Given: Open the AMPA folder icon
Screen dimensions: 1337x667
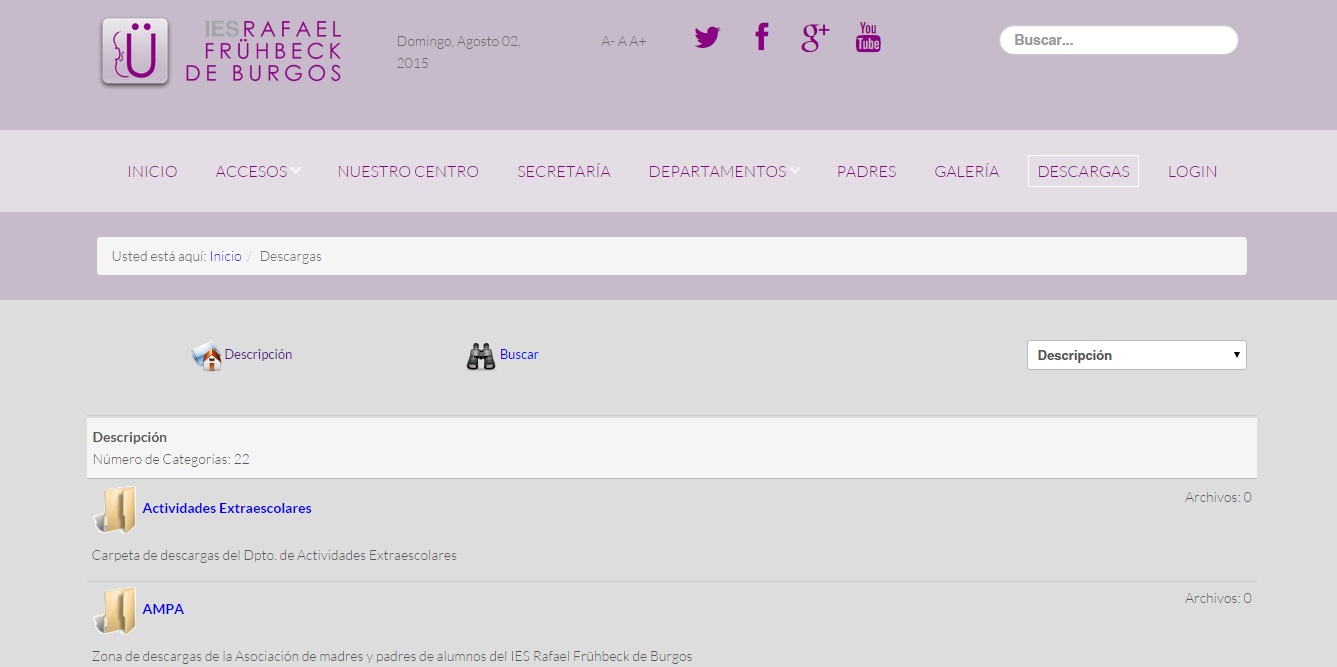Looking at the screenshot, I should [115, 611].
